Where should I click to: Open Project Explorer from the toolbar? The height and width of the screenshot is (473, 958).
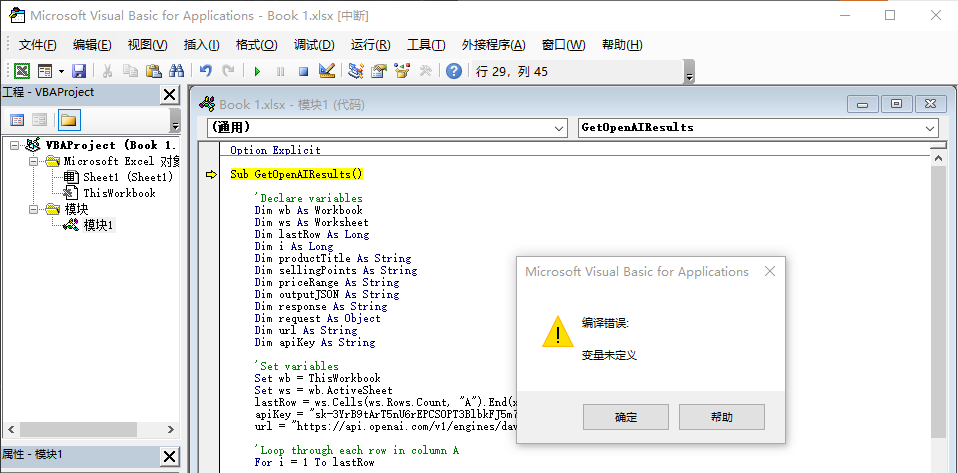point(356,71)
